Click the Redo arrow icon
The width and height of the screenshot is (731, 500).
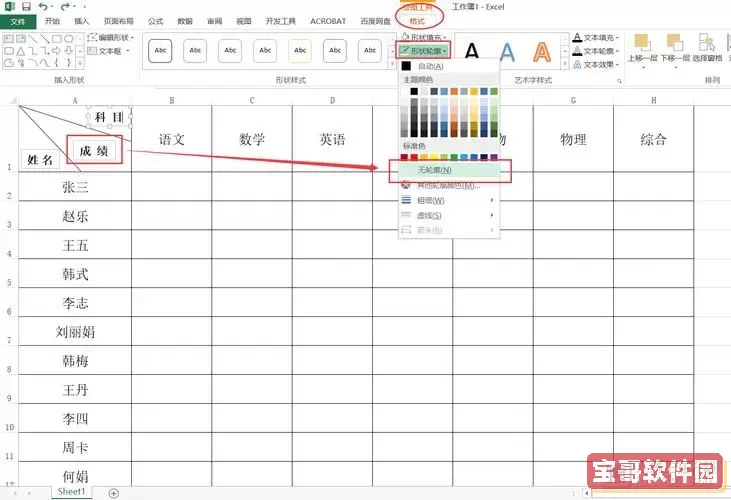(x=63, y=6)
